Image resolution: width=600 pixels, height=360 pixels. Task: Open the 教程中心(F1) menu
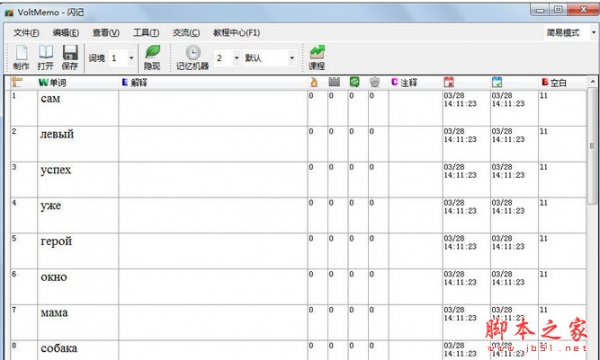[x=236, y=33]
